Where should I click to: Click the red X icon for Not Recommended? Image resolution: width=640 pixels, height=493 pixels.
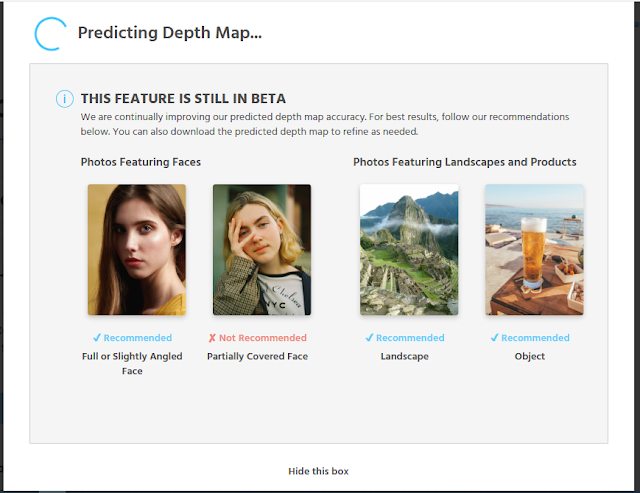click(x=212, y=338)
